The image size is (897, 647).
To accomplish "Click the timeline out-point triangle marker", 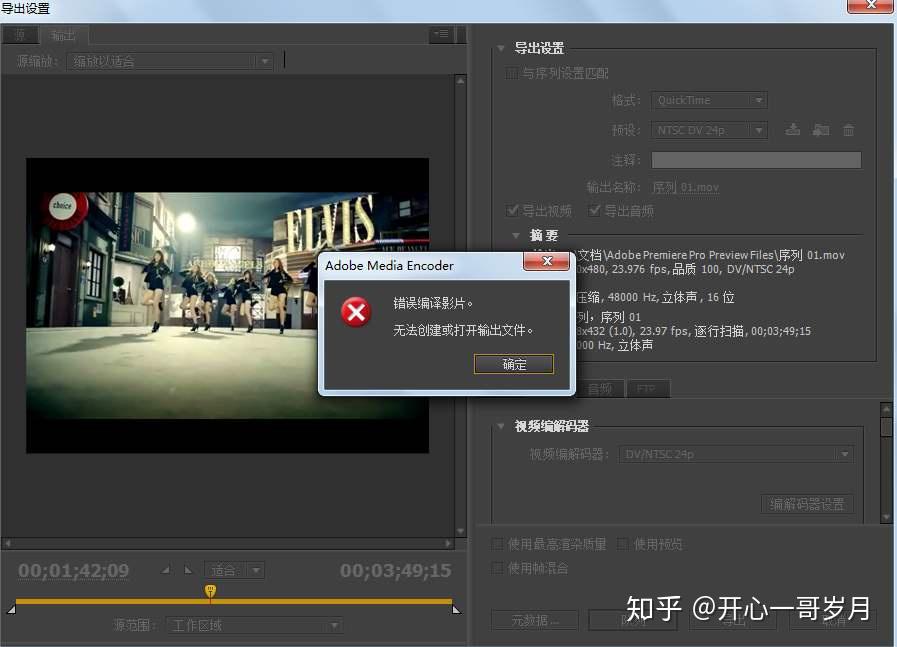I will coord(457,609).
